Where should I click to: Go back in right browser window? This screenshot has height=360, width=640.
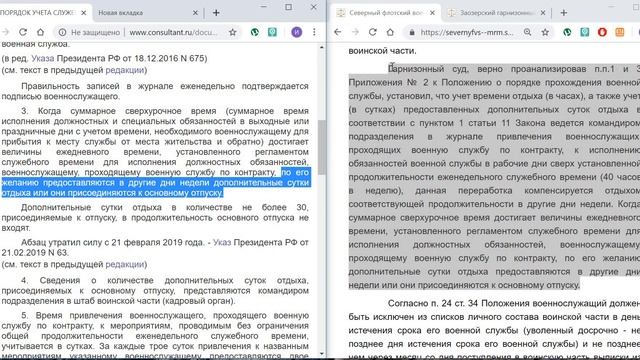(x=338, y=32)
